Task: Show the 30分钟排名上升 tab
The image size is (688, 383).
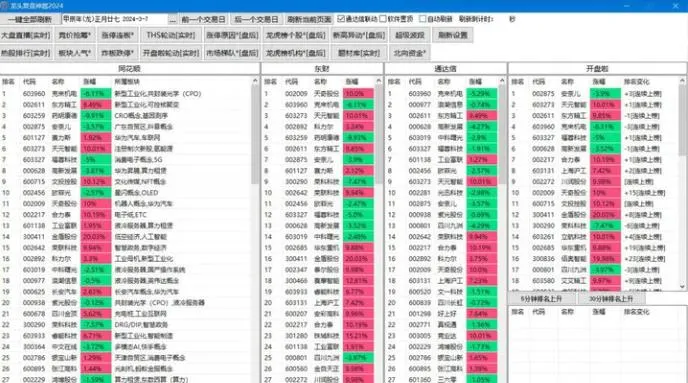Action: (x=611, y=299)
